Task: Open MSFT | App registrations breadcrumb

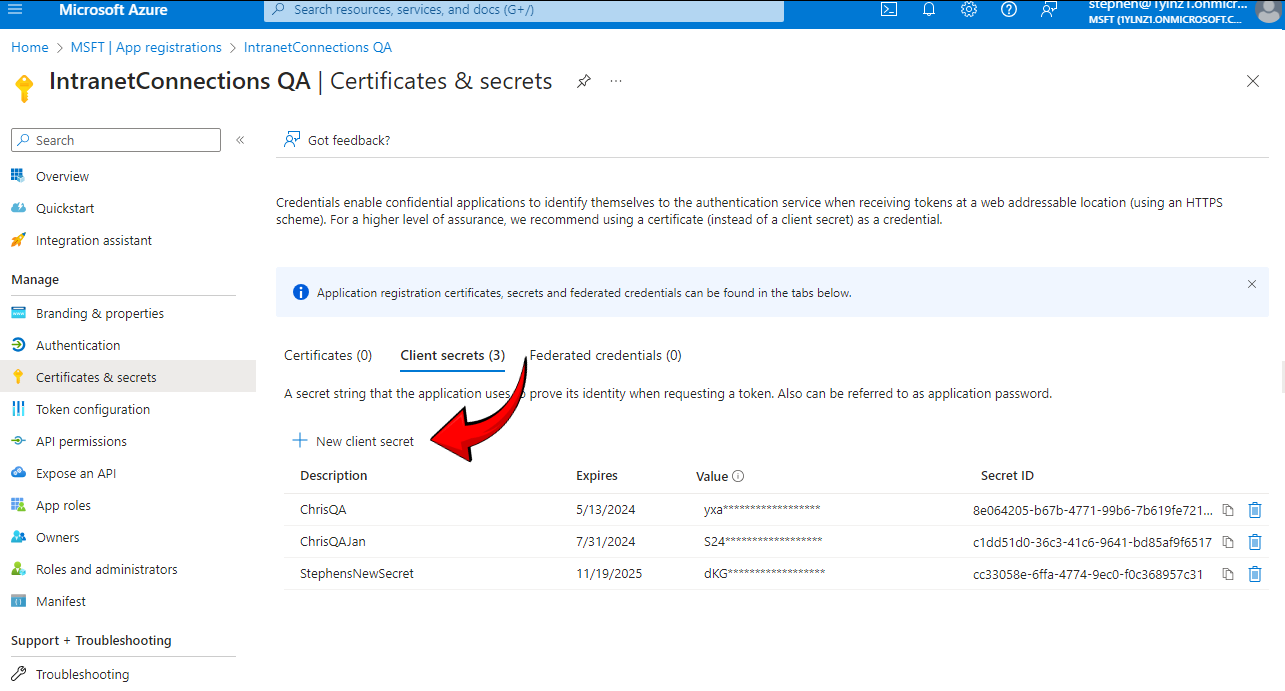Action: pos(146,47)
